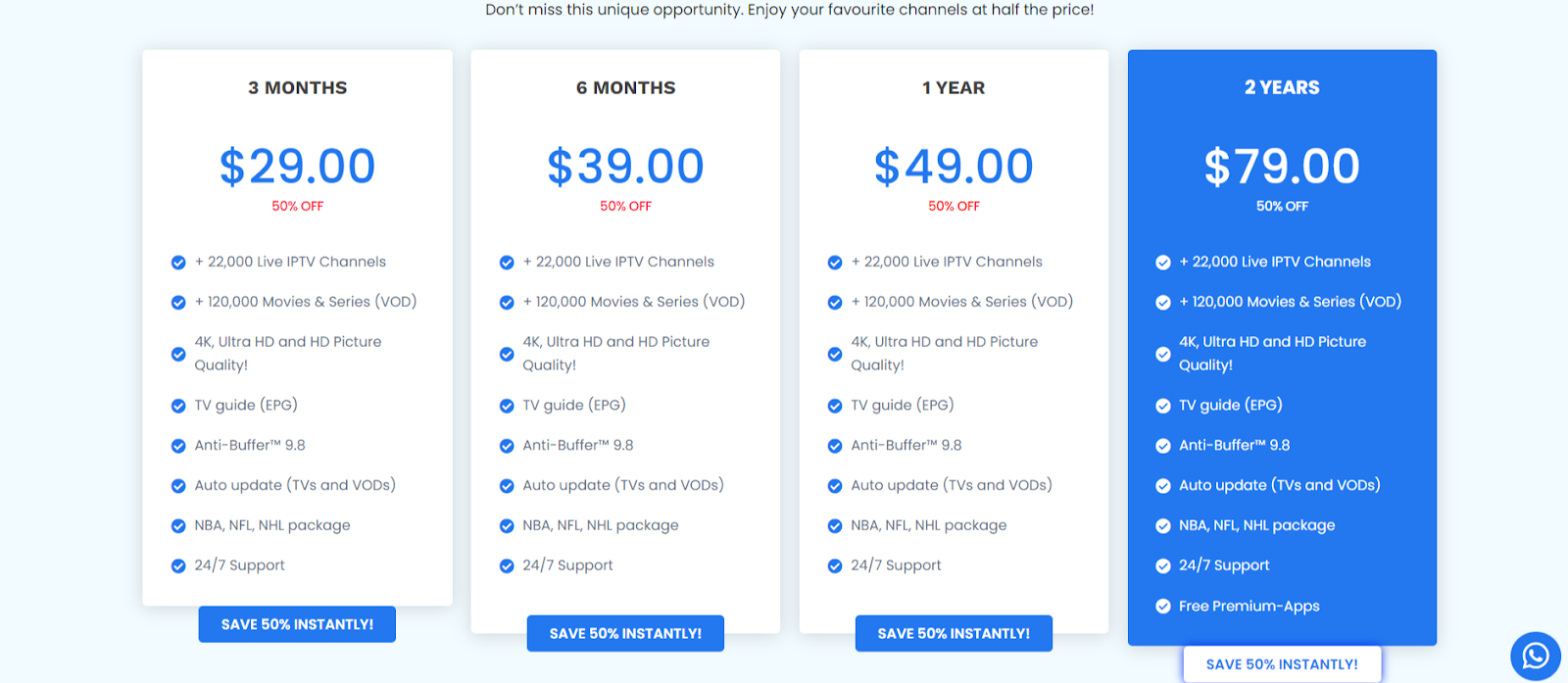The image size is (1568, 683).
Task: Click SAVE 50% INSTANTLY under 1 YEAR plan
Action: [953, 632]
